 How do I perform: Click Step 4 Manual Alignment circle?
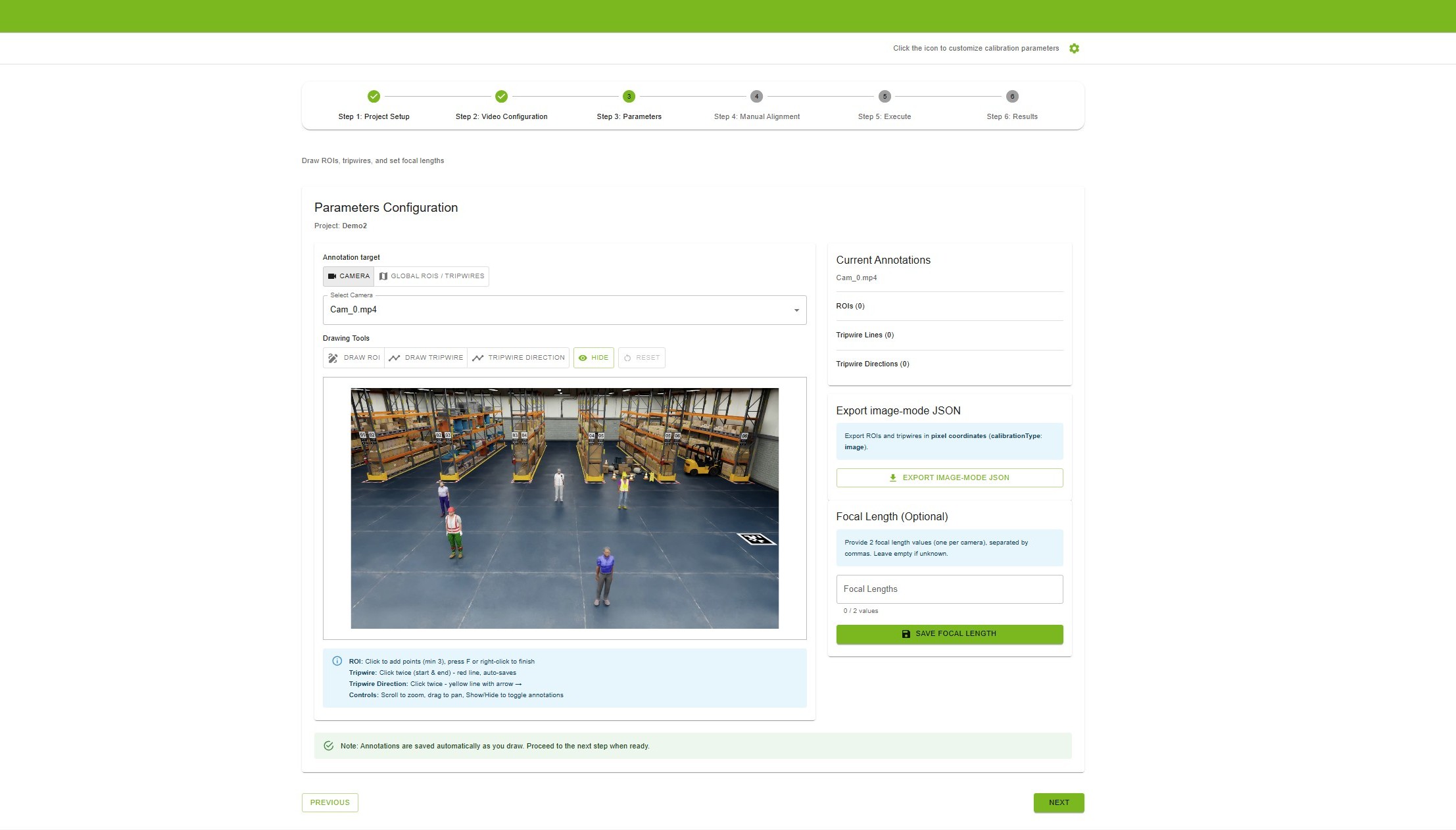coord(756,97)
